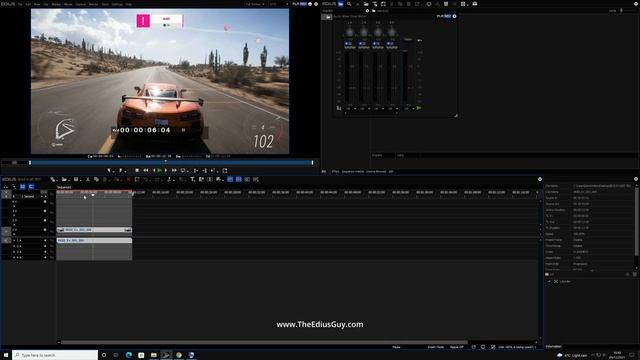Click the Open Folder icon in Bin toolbar

tap(366, 4)
